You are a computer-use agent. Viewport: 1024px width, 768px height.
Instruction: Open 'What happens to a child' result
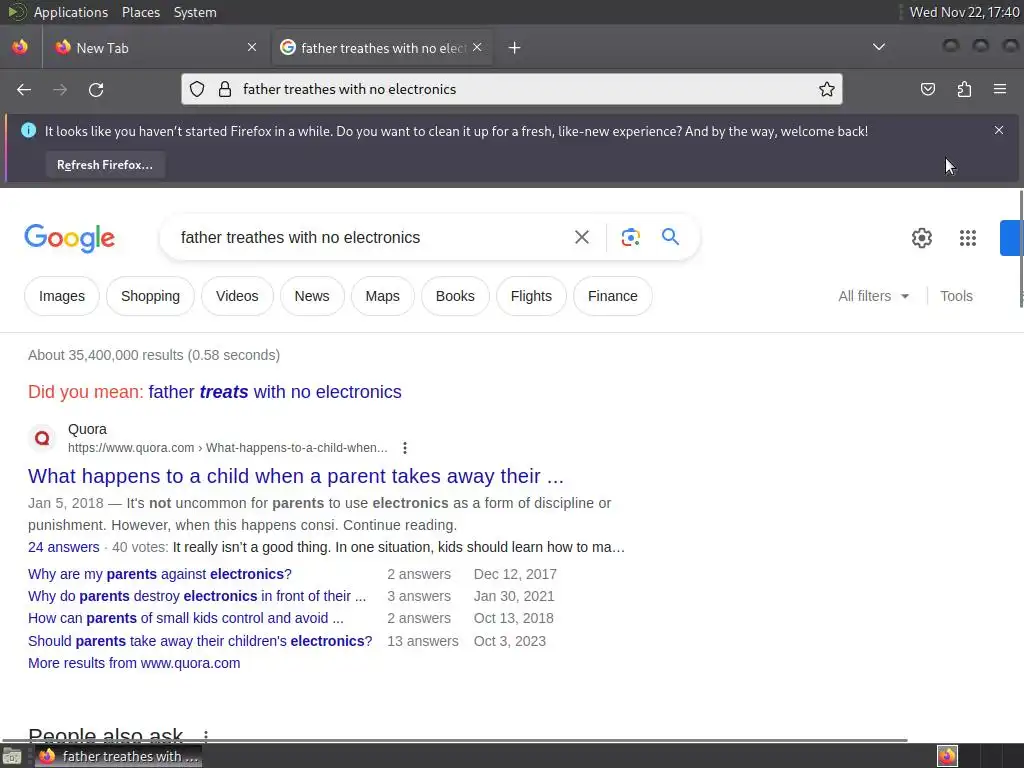[296, 476]
